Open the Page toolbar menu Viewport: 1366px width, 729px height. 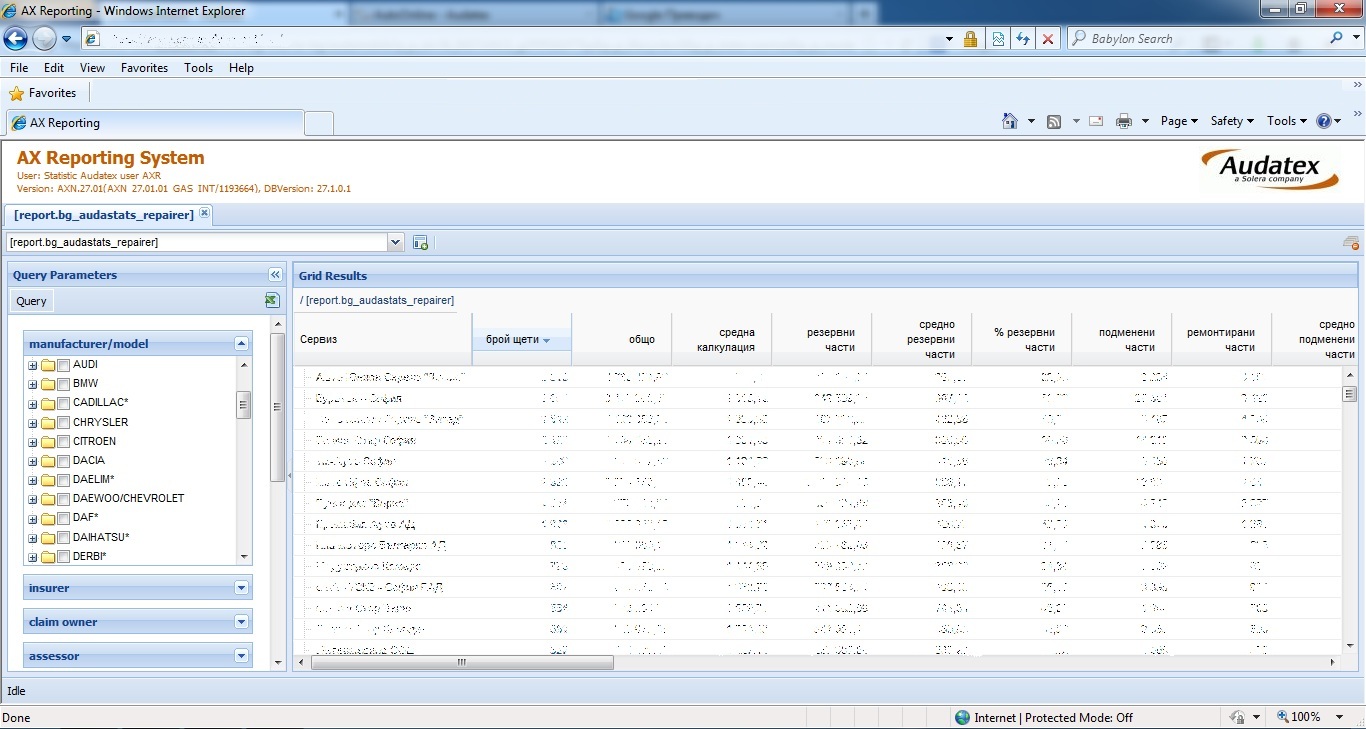click(x=1179, y=121)
